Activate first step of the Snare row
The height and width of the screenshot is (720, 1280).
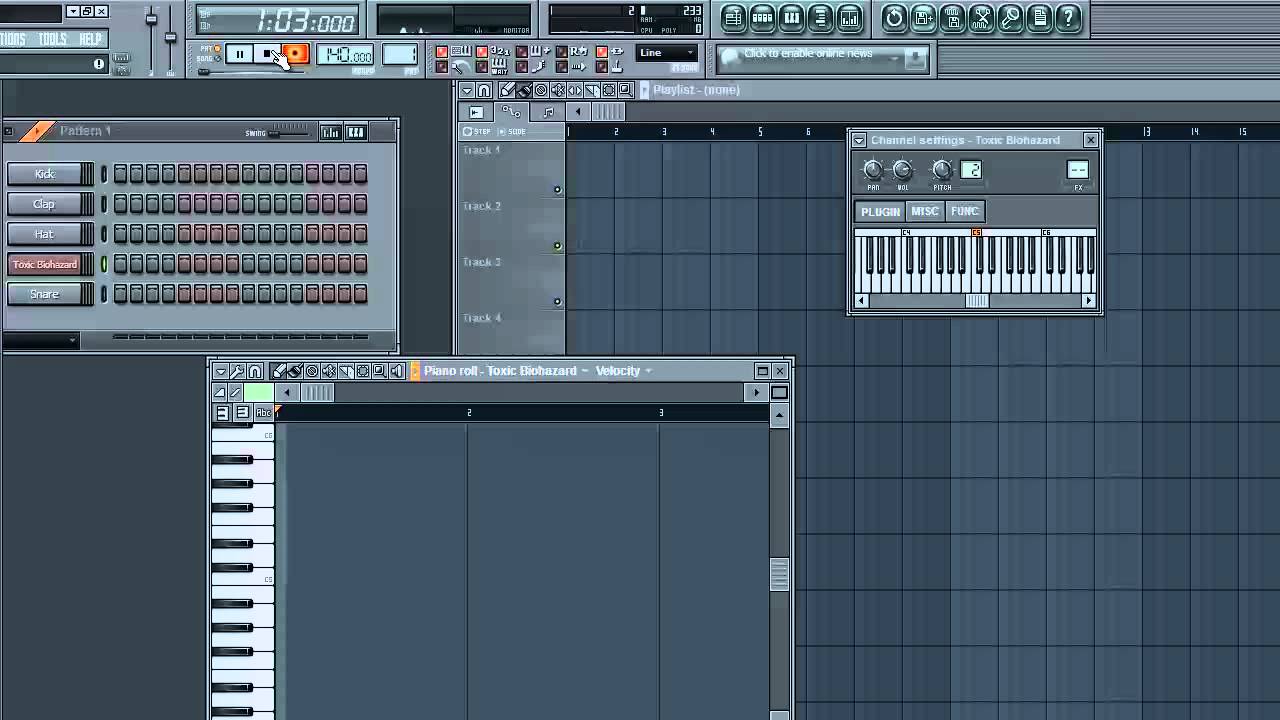(120, 294)
